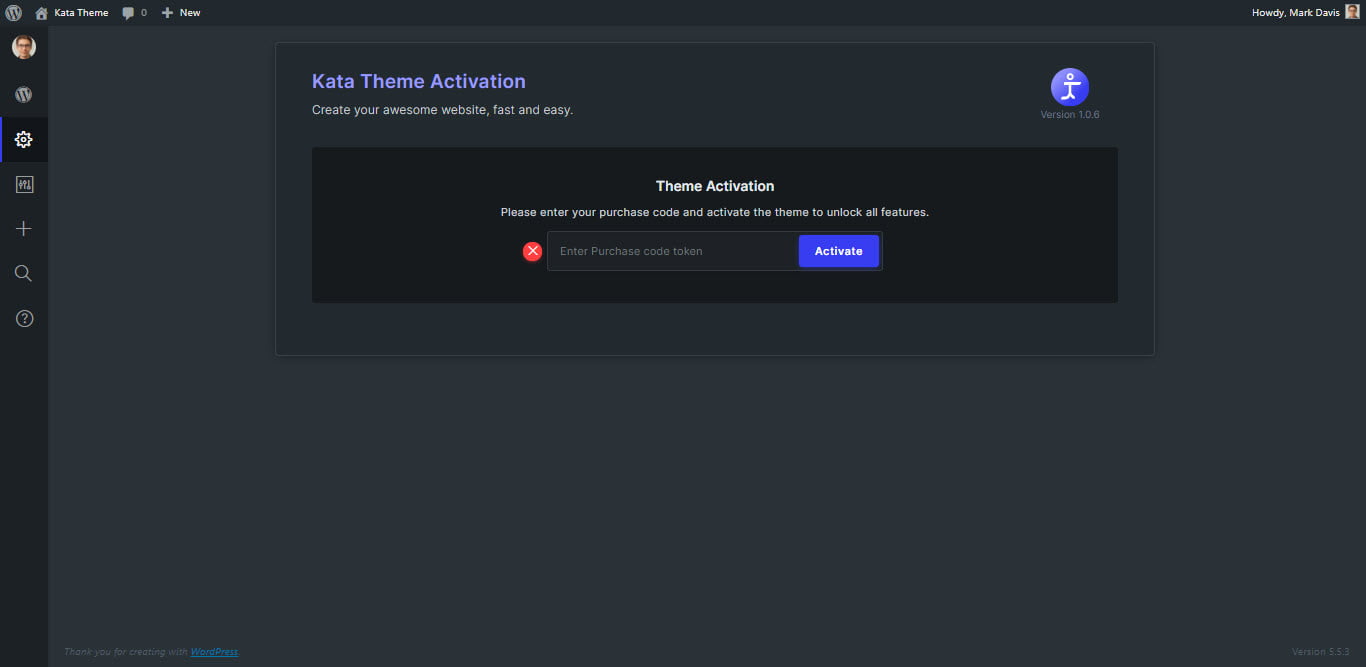Focus the Purchase code token field
The height and width of the screenshot is (667, 1366).
click(x=673, y=251)
